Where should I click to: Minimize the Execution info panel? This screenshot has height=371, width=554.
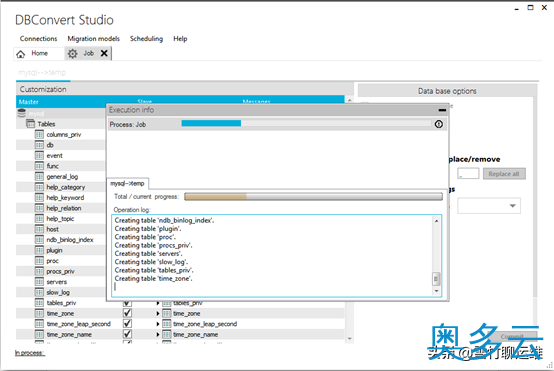pos(442,110)
